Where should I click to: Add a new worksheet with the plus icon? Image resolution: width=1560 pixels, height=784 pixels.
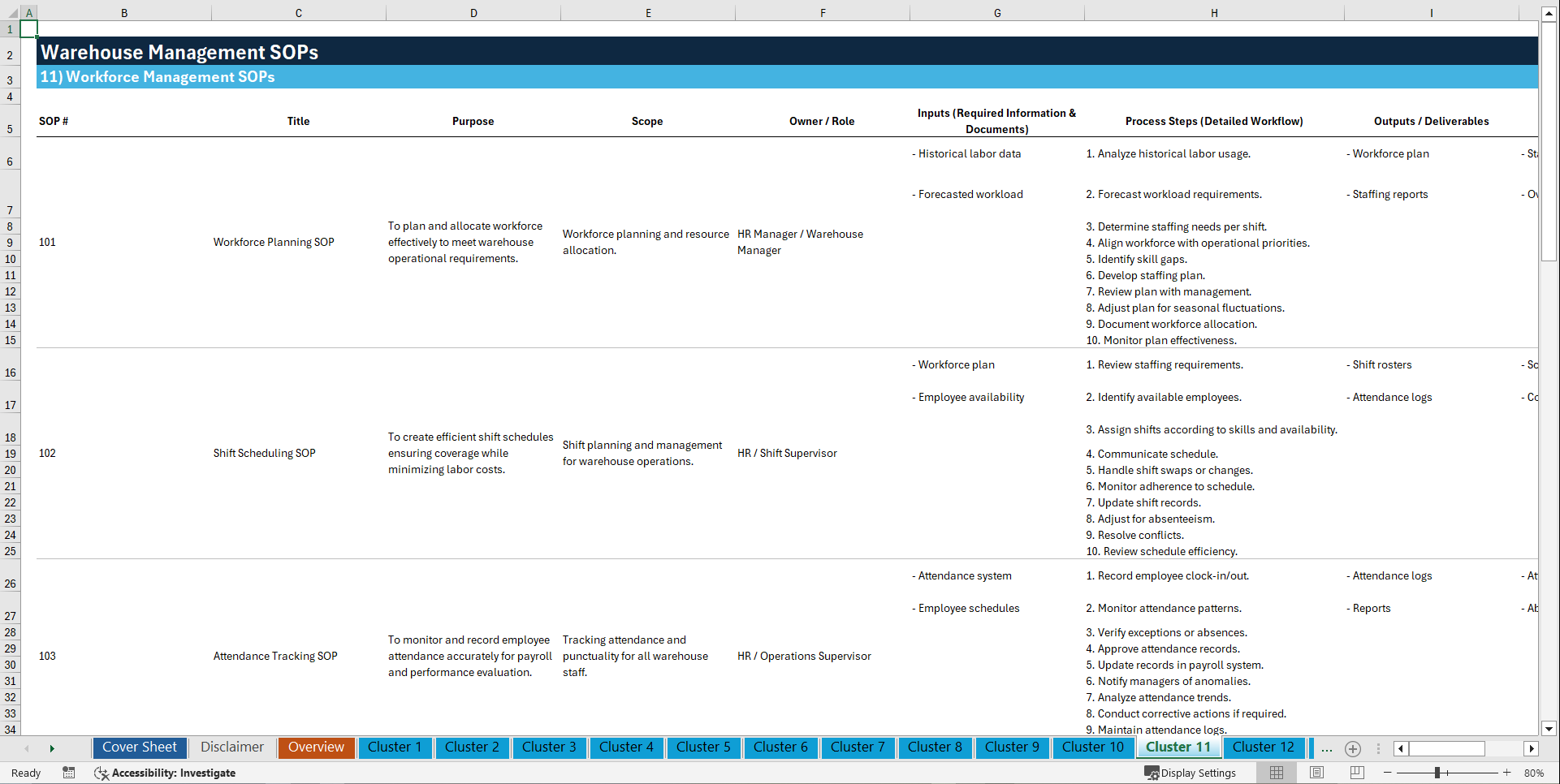click(x=1353, y=748)
